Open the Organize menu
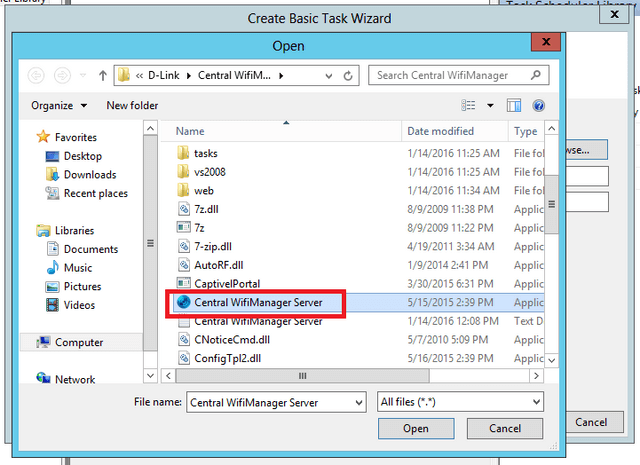This screenshot has height=465, width=640. point(59,105)
